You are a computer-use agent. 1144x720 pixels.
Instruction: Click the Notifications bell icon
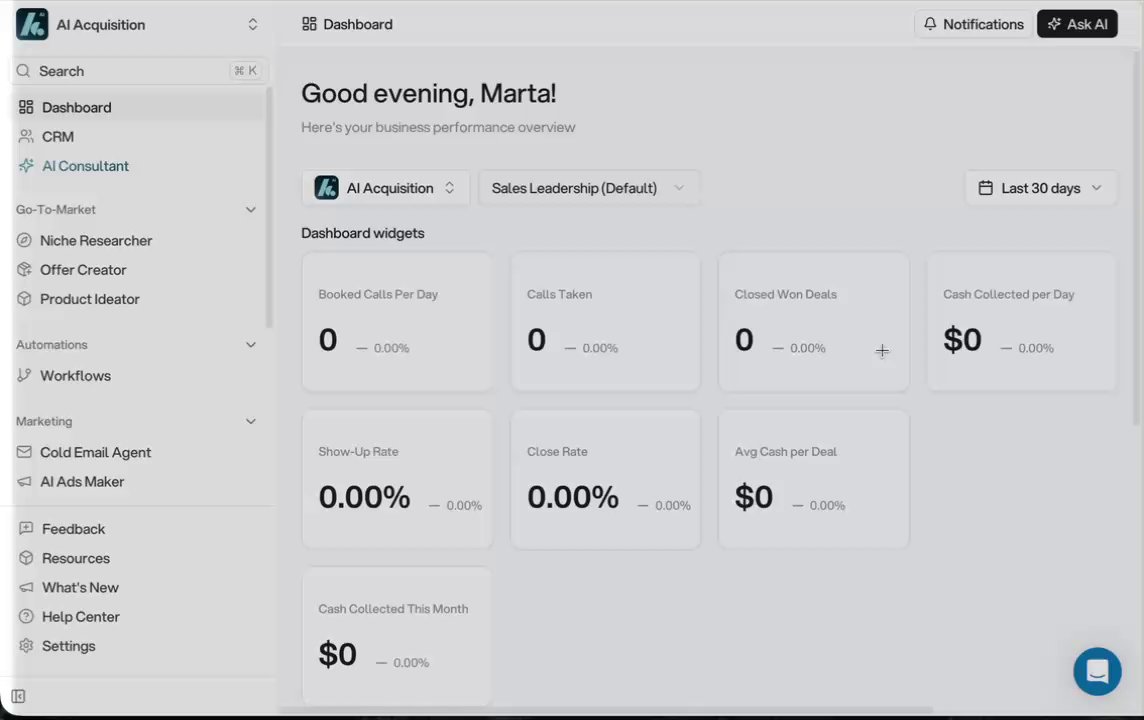pyautogui.click(x=930, y=24)
